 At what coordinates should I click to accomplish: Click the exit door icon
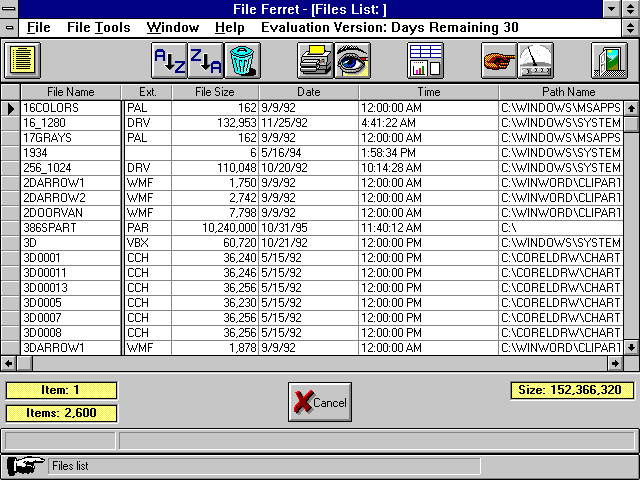pos(608,61)
